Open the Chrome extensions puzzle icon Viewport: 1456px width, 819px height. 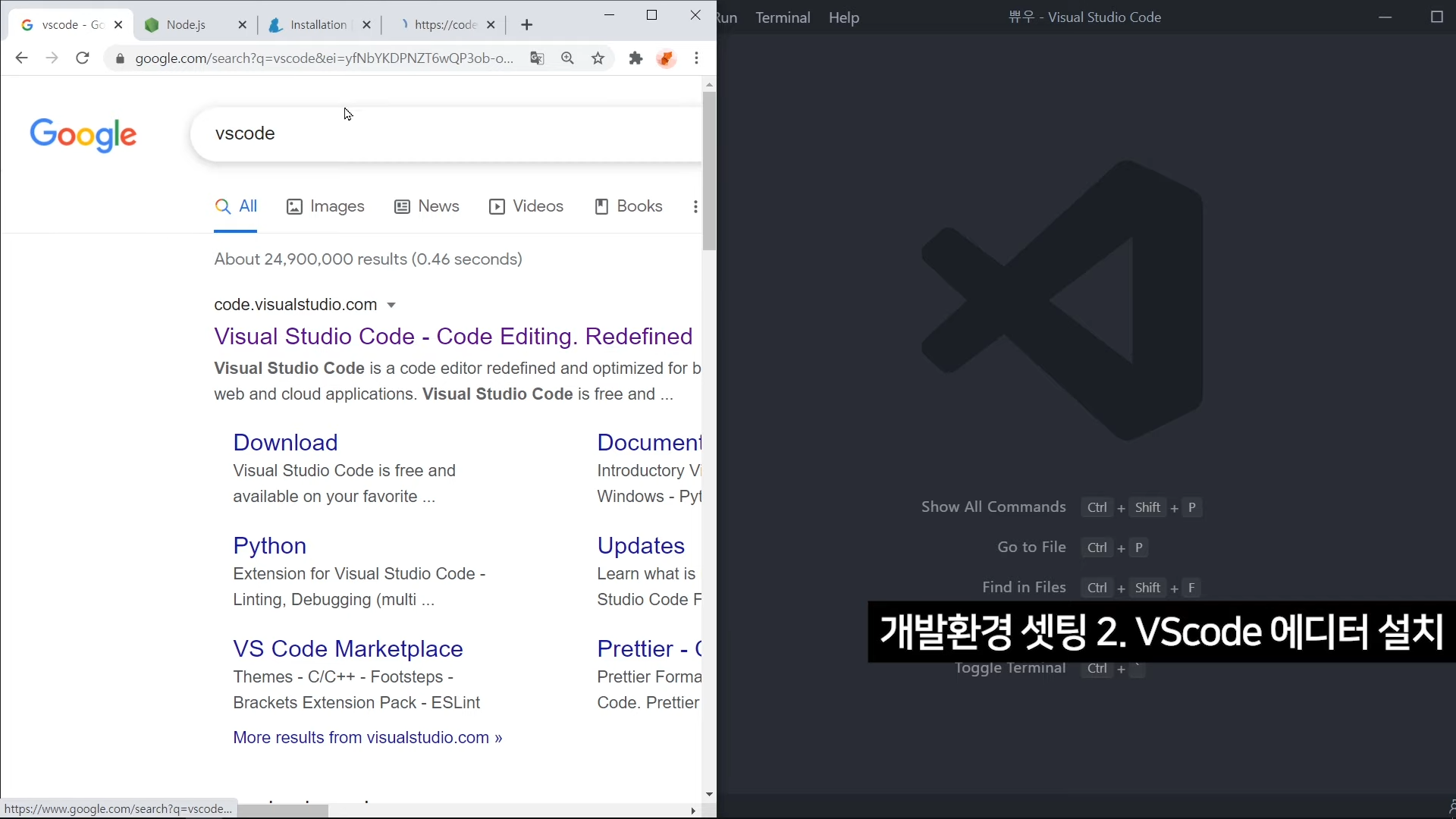point(635,58)
